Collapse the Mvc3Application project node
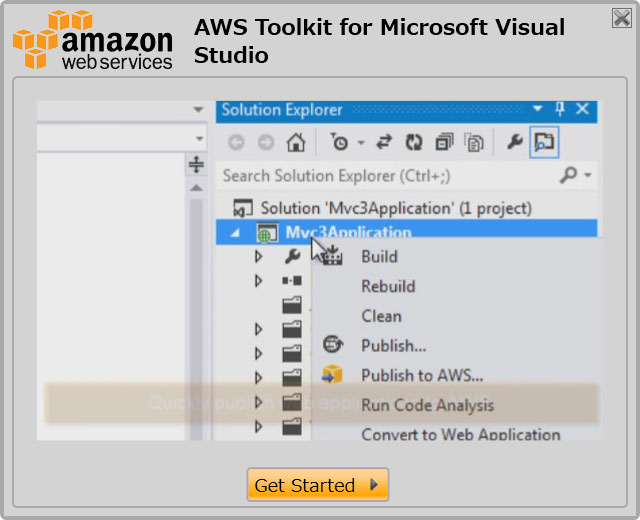 click(235, 233)
